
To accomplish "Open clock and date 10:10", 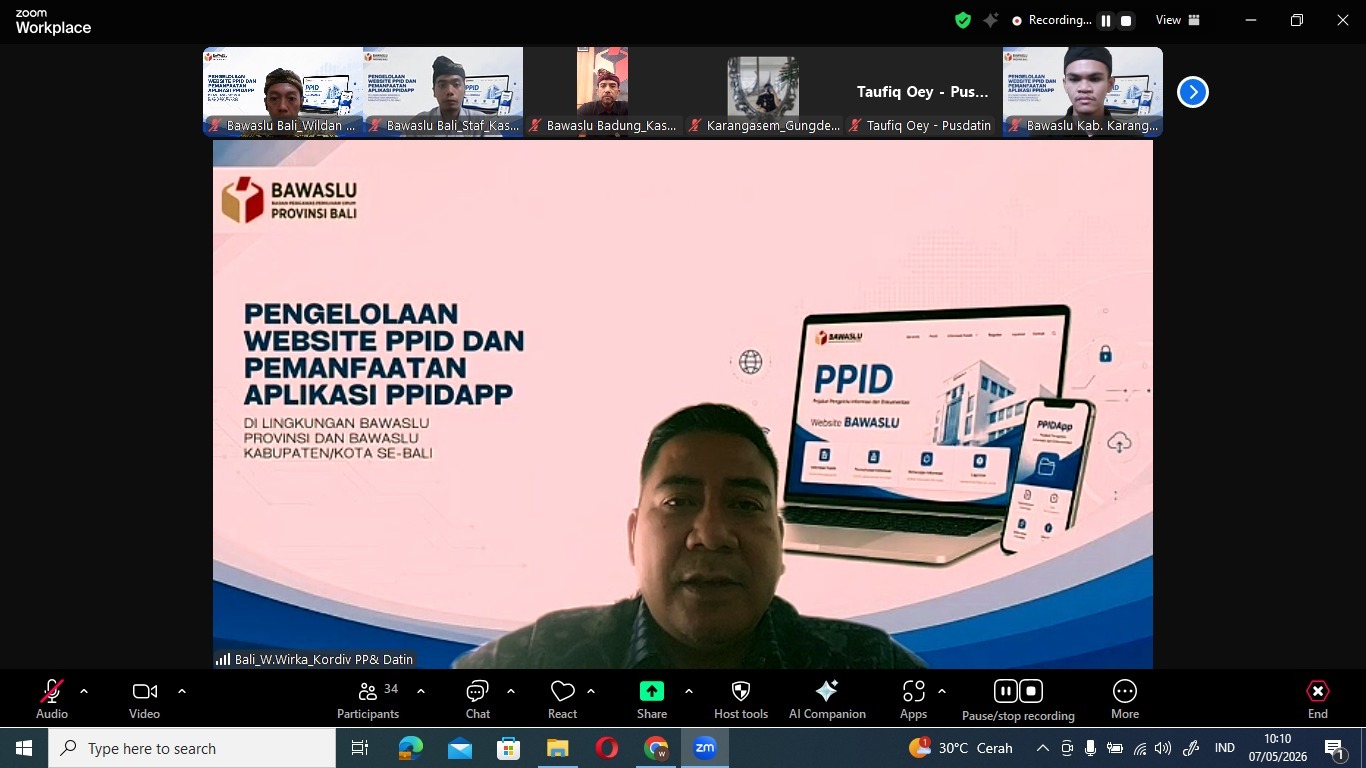I will pyautogui.click(x=1277, y=748).
